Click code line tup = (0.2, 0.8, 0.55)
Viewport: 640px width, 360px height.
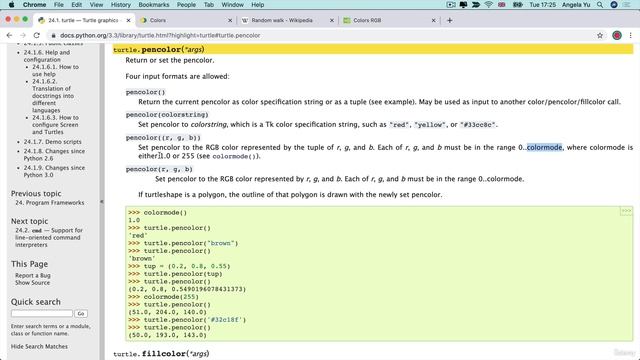click(179, 266)
